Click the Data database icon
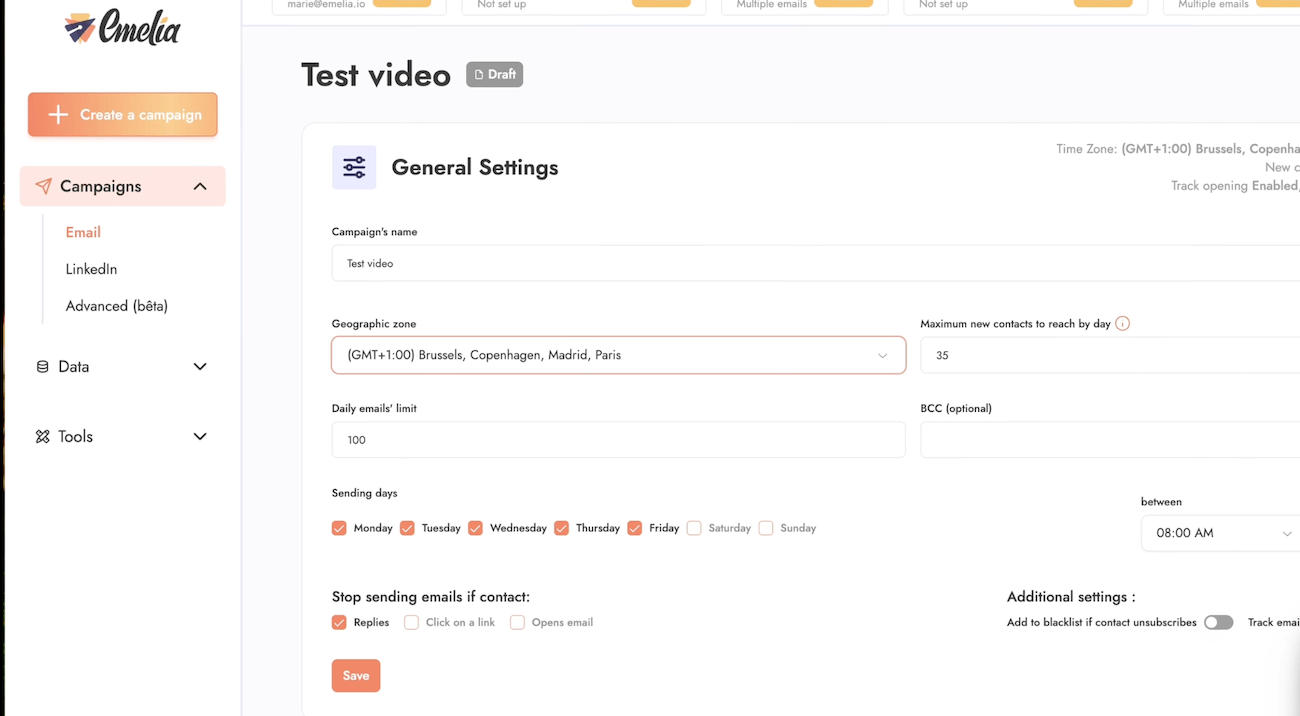1300x716 pixels. click(x=42, y=367)
